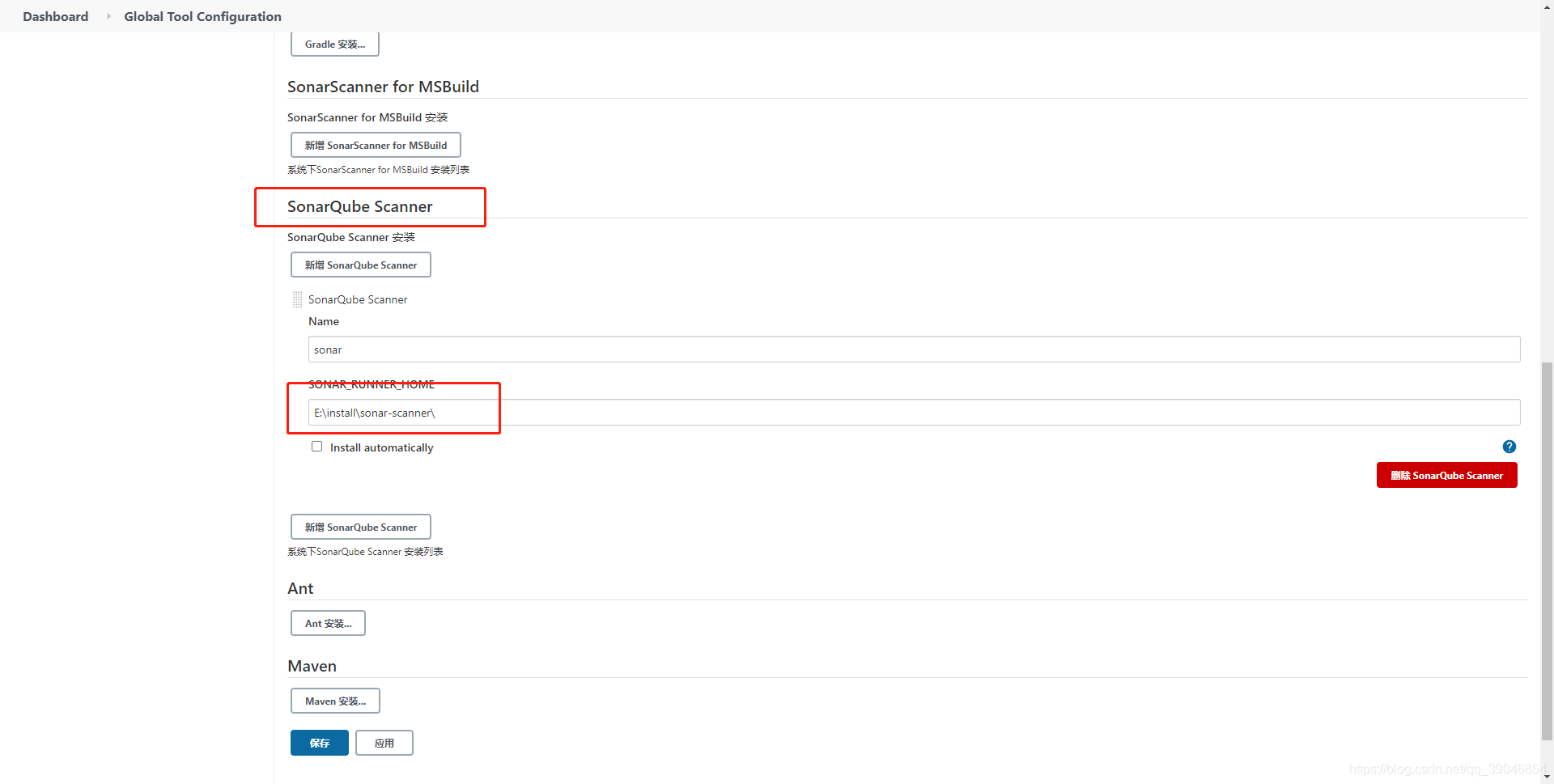Apply changes with 应用 button
The height and width of the screenshot is (784, 1554).
[384, 743]
